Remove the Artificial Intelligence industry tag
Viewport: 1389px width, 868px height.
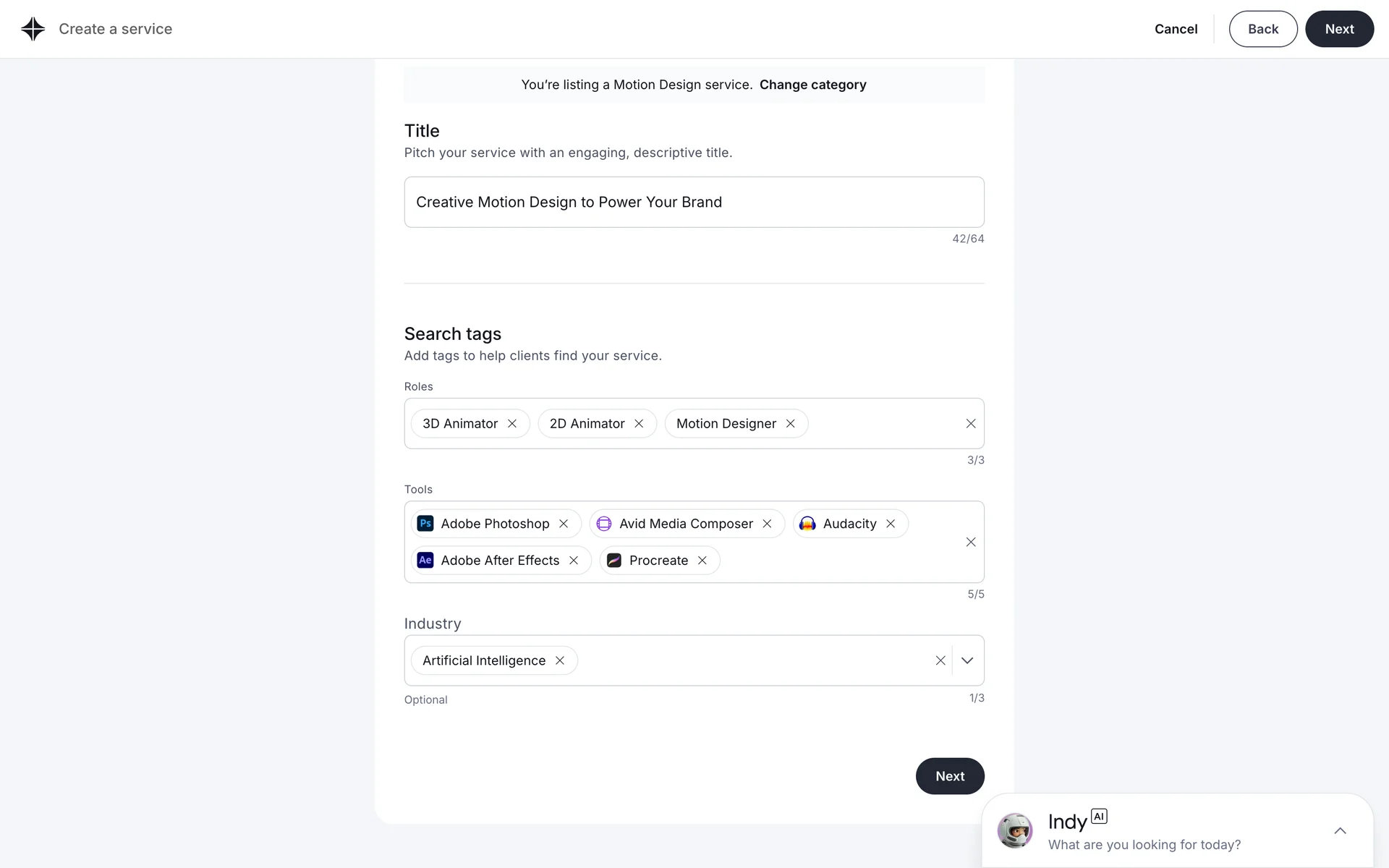pos(560,660)
